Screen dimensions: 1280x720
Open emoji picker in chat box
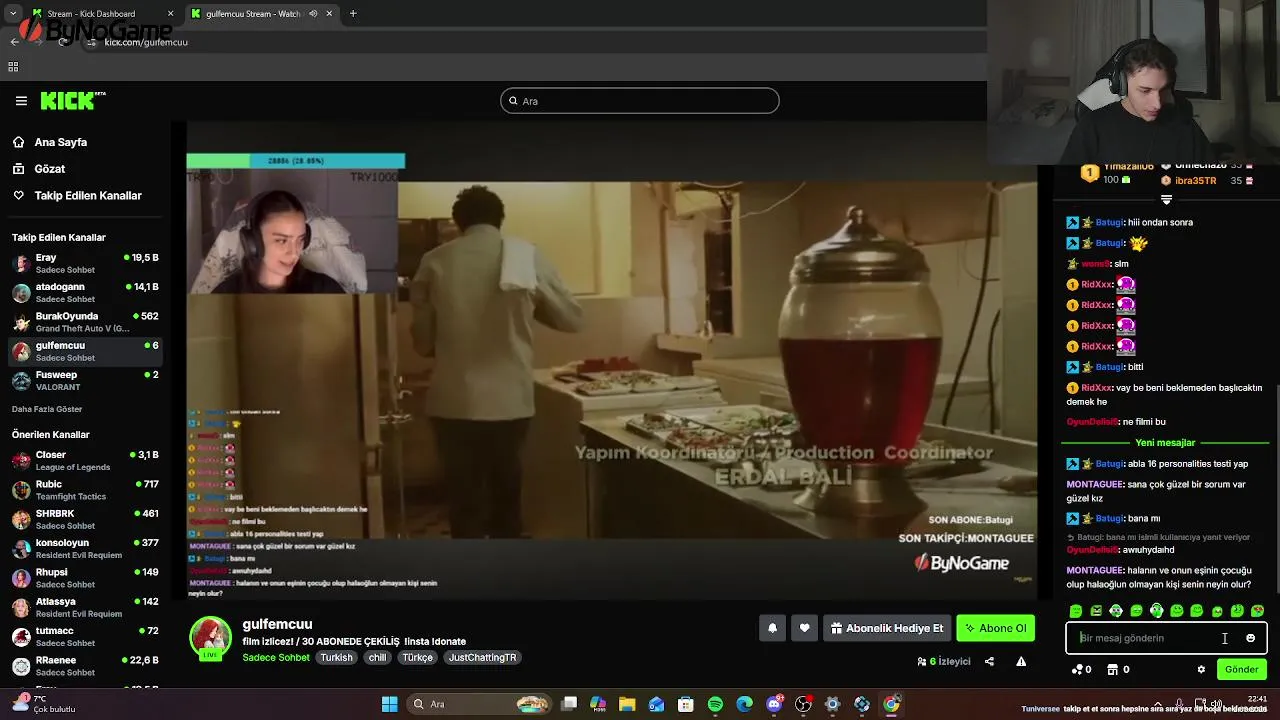1250,638
